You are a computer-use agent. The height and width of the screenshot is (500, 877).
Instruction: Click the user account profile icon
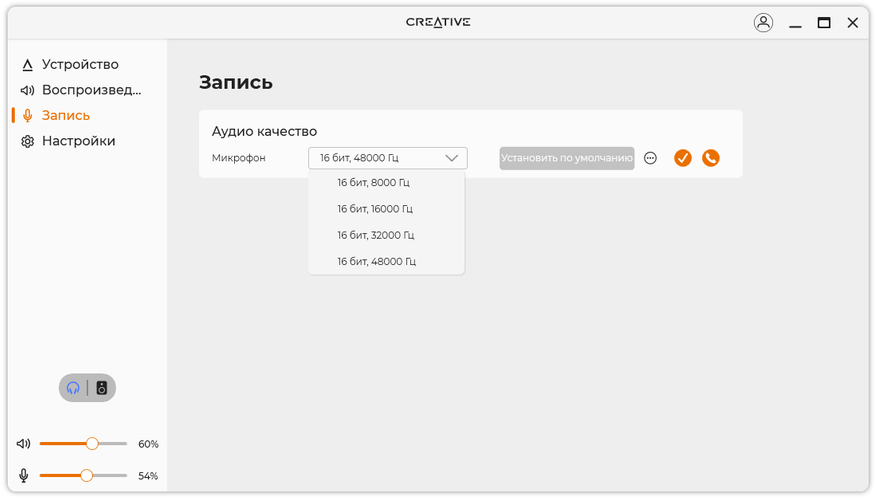(x=763, y=23)
